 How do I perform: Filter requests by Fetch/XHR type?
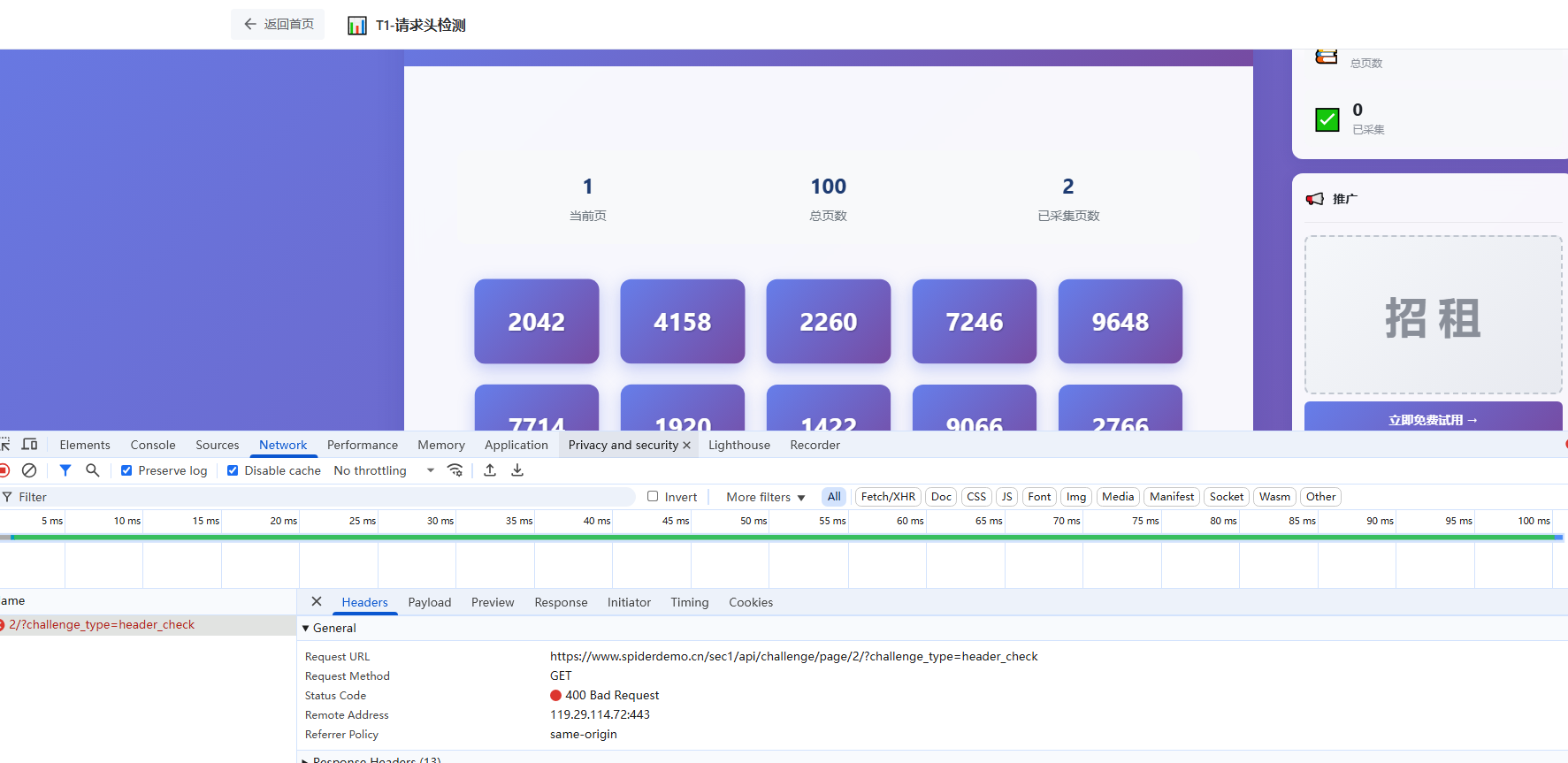(x=888, y=497)
